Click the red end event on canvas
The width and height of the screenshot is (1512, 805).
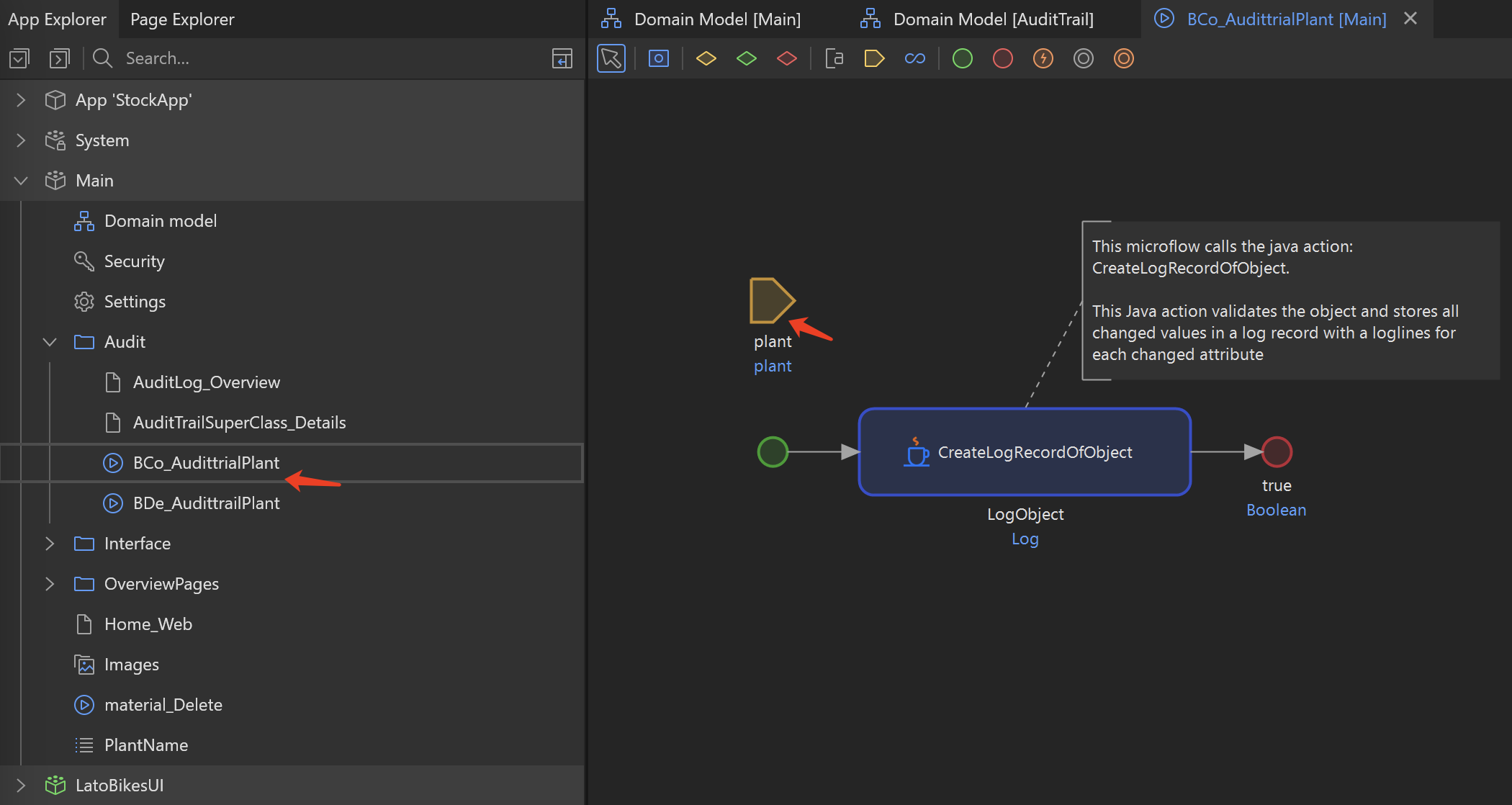[1277, 452]
